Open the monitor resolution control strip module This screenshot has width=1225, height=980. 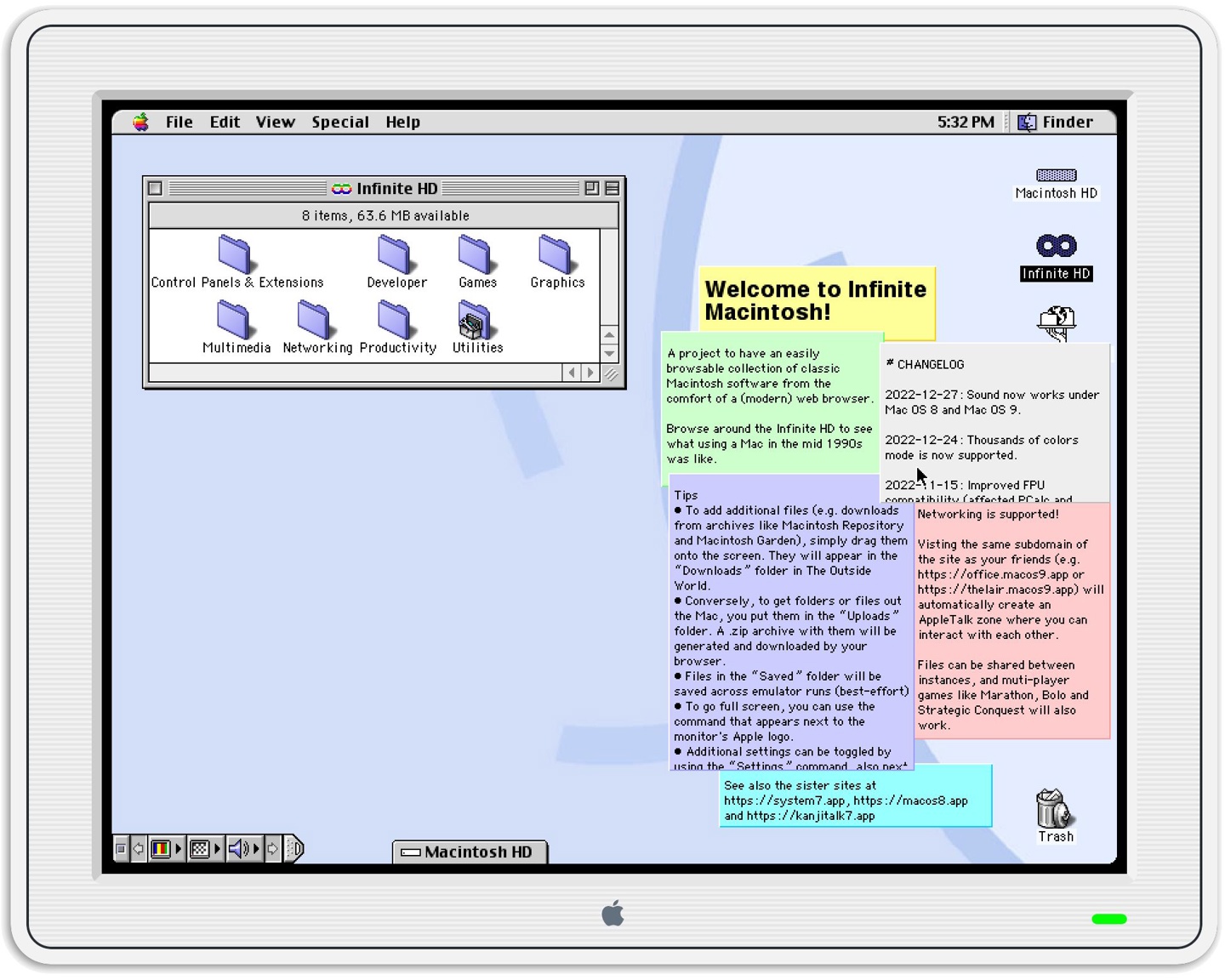pos(206,848)
